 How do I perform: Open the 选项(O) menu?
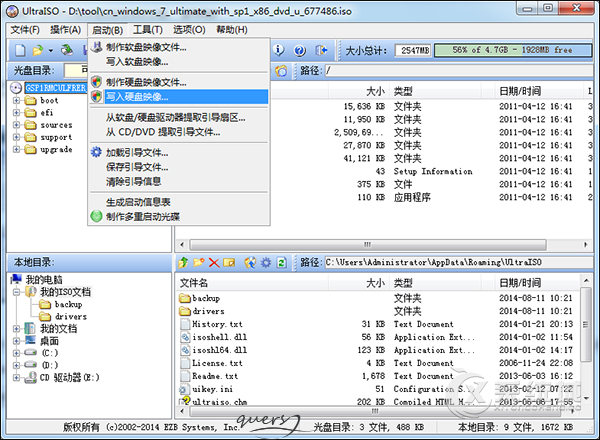coord(189,30)
